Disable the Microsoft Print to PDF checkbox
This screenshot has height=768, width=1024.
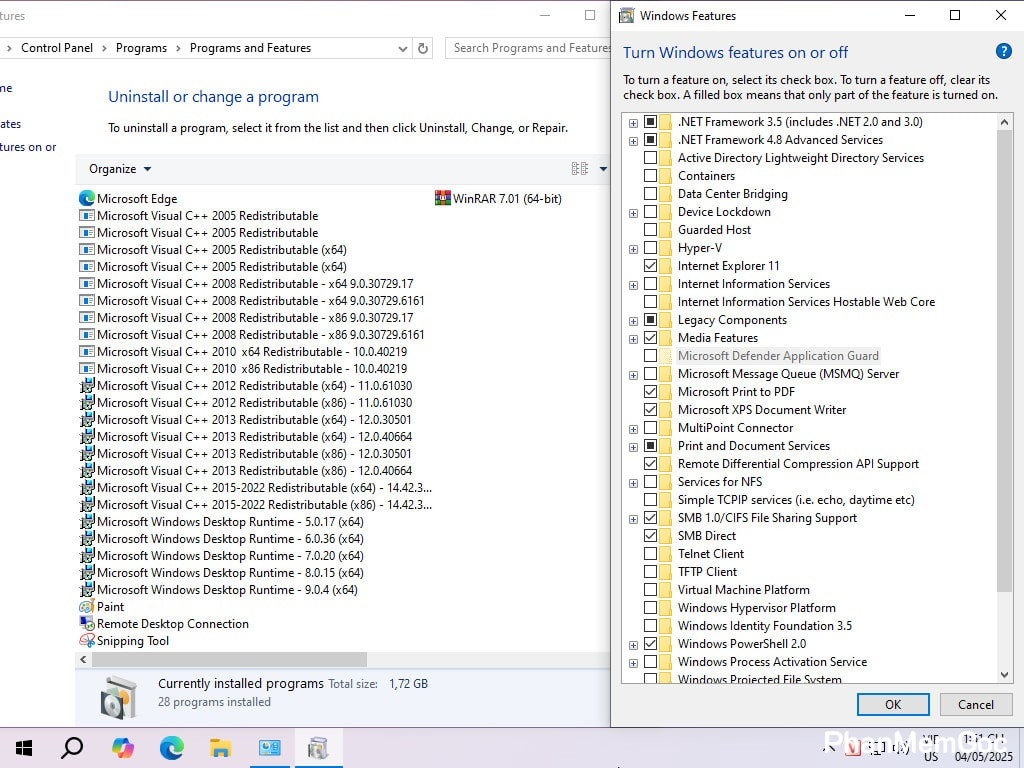click(x=651, y=392)
